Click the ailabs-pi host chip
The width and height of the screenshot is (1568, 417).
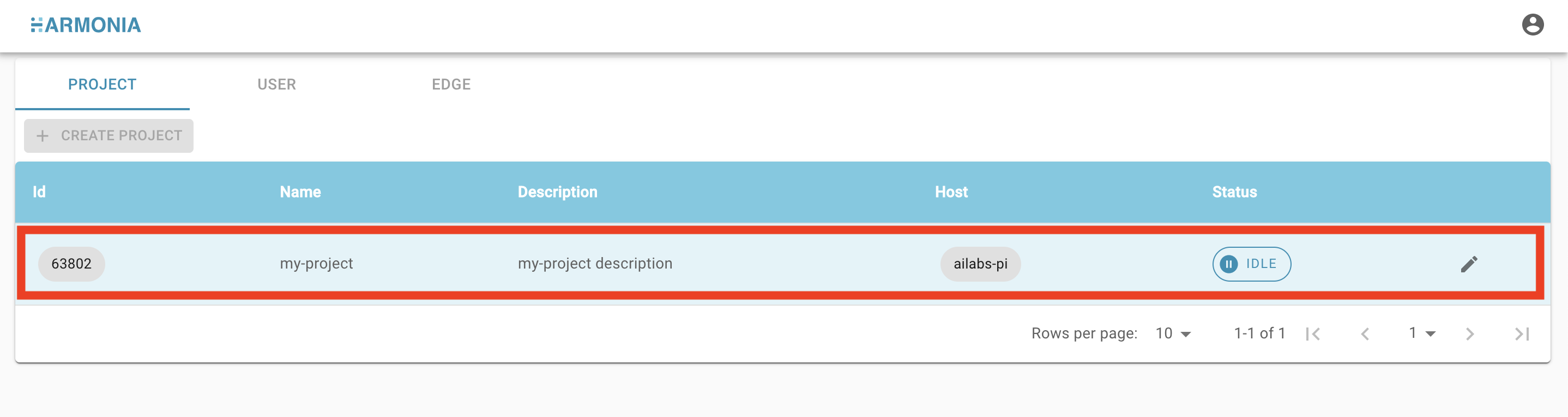(x=980, y=264)
